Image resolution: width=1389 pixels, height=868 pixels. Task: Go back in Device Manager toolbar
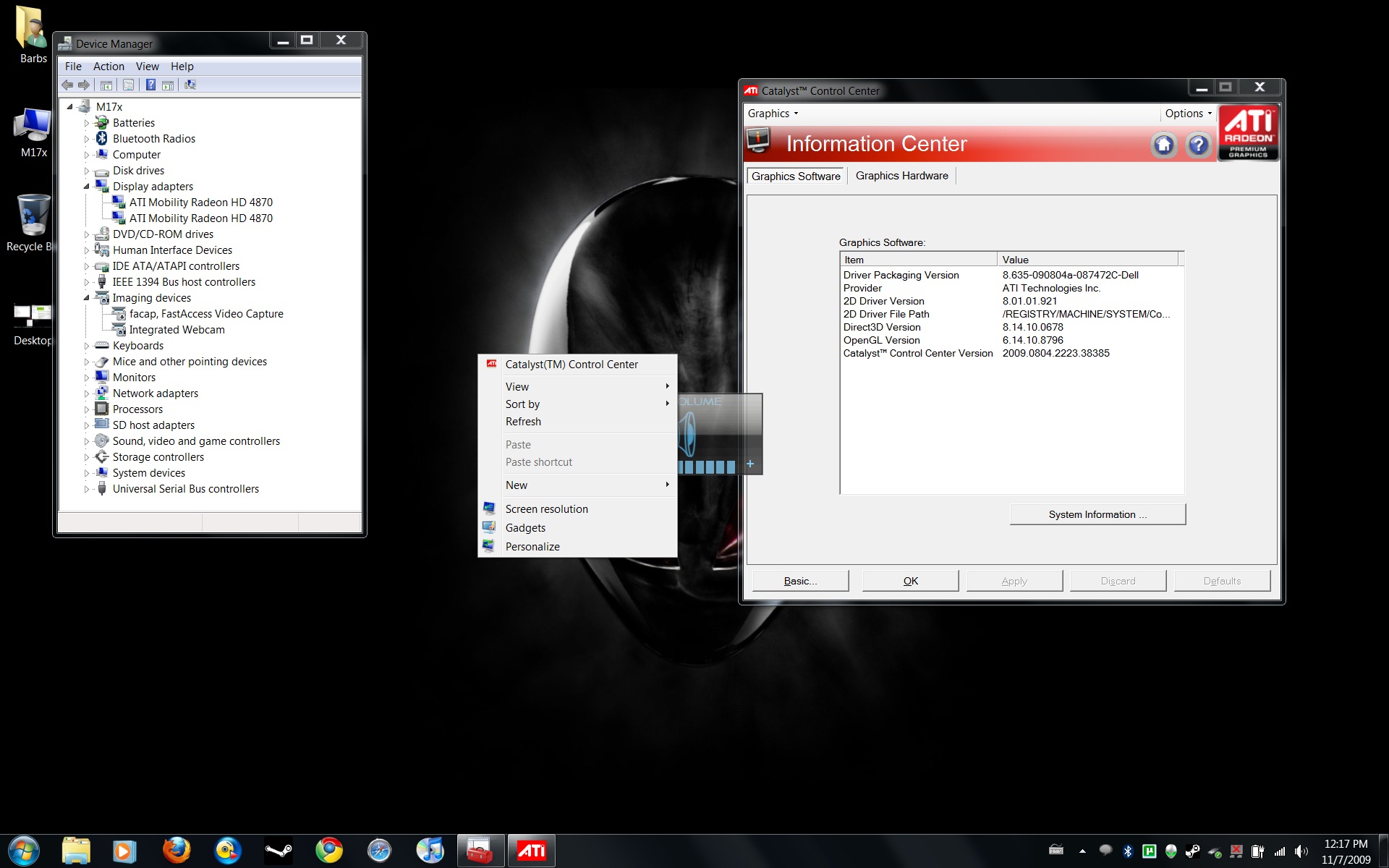[67, 85]
